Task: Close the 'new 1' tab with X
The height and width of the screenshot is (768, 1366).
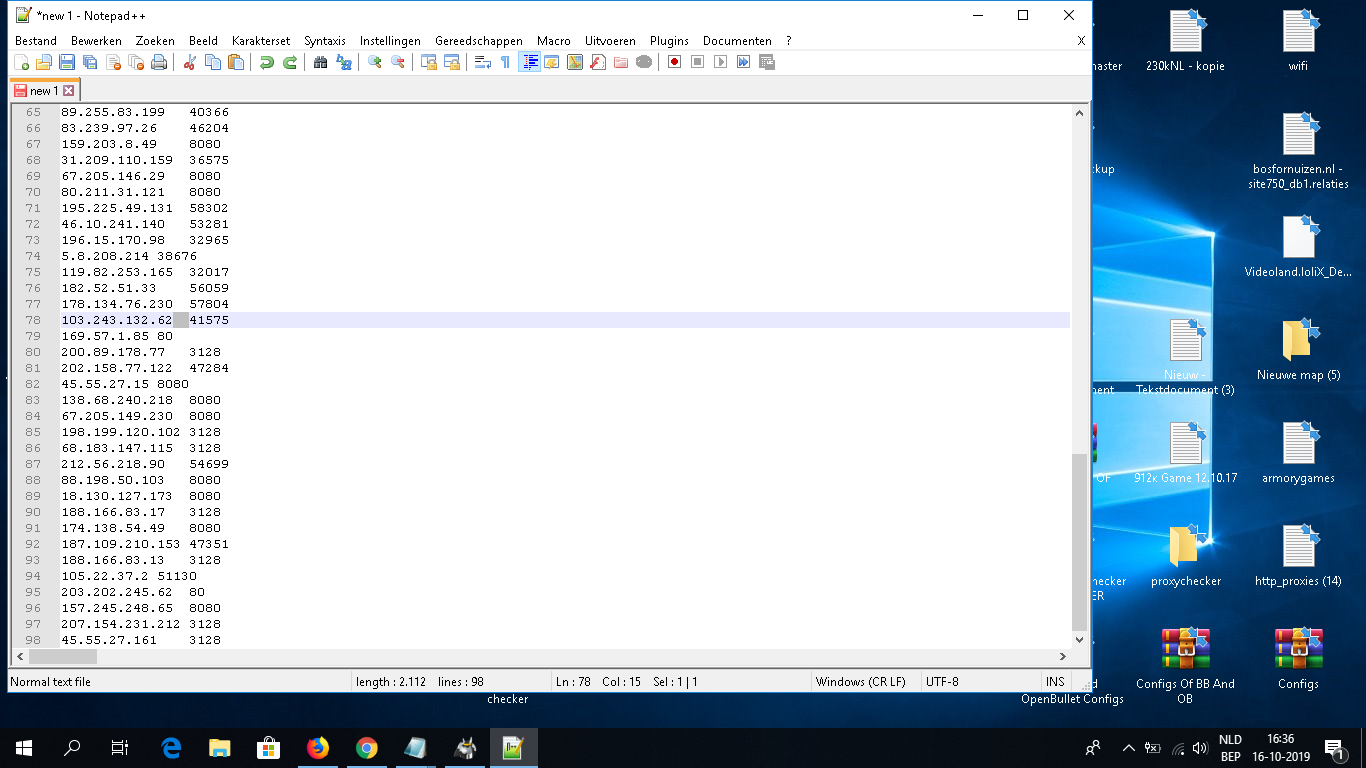Action: tap(69, 91)
